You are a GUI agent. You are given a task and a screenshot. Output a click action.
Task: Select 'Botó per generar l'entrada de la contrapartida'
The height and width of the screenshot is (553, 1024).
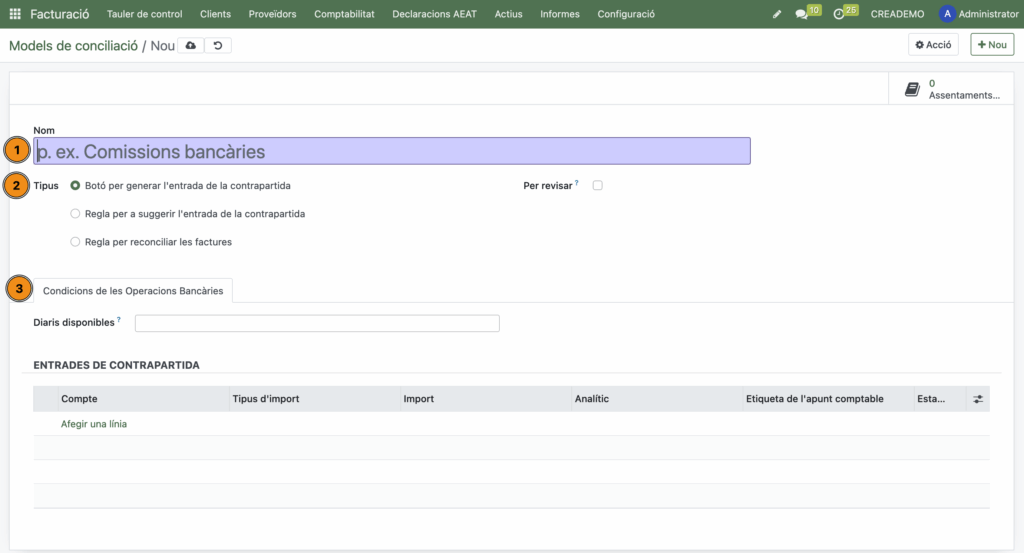76,186
